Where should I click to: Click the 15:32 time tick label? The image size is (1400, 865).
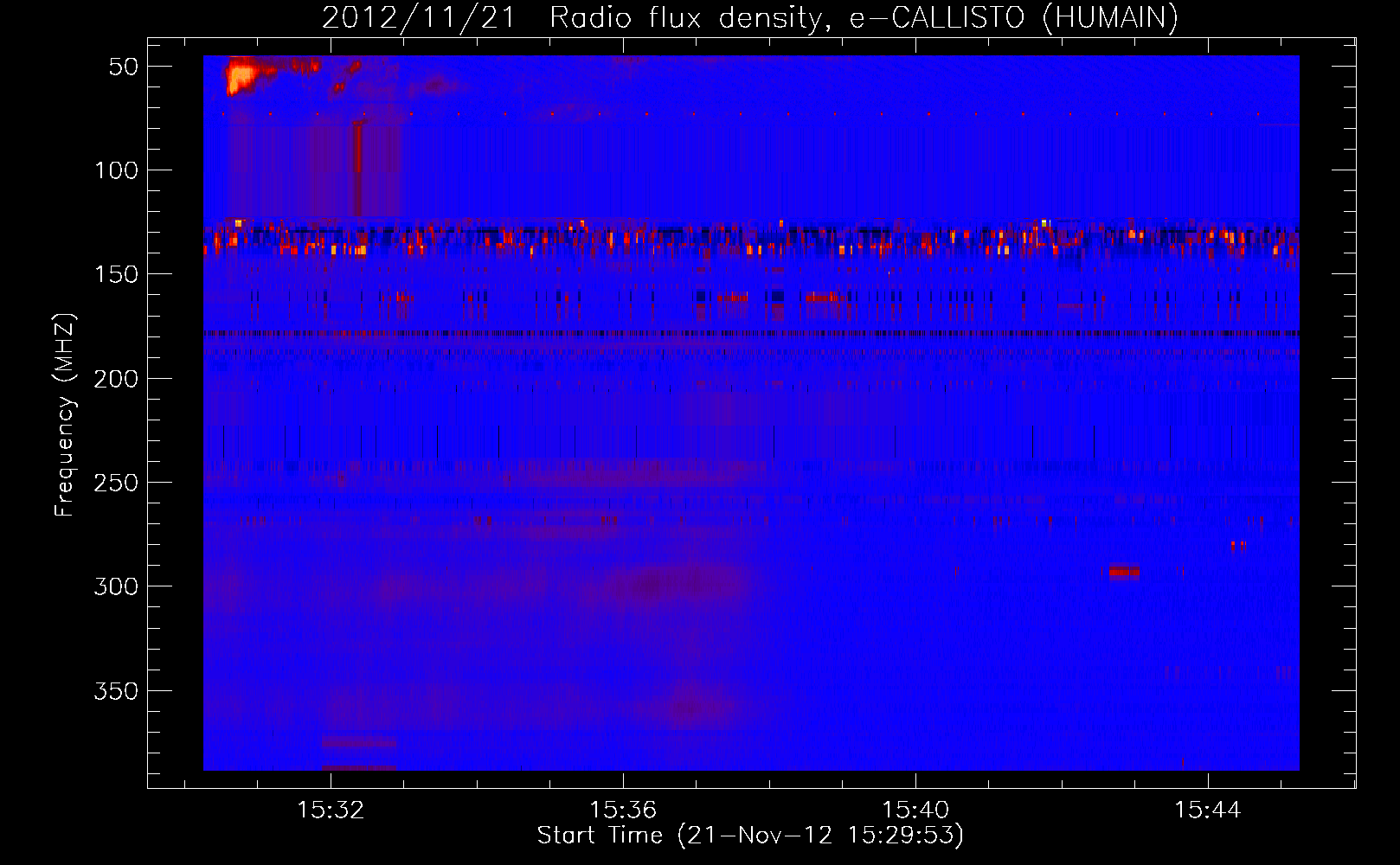click(x=331, y=810)
